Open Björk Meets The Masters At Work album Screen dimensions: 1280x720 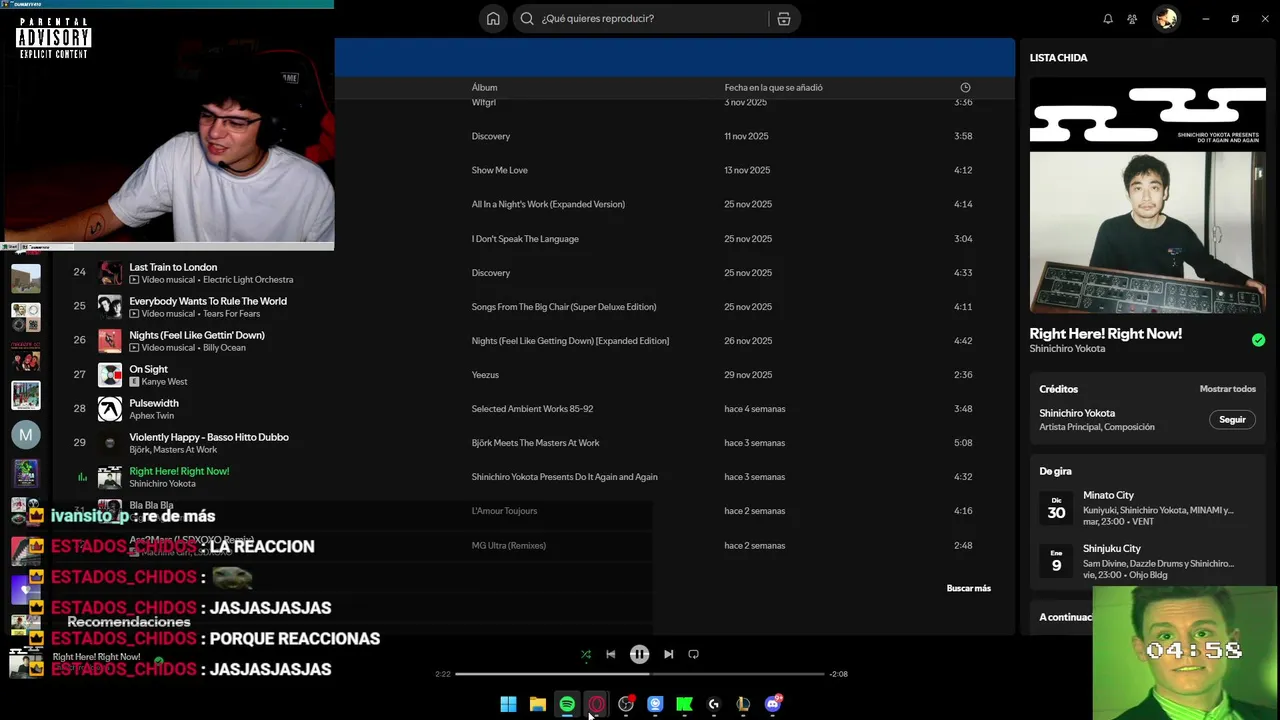click(535, 443)
